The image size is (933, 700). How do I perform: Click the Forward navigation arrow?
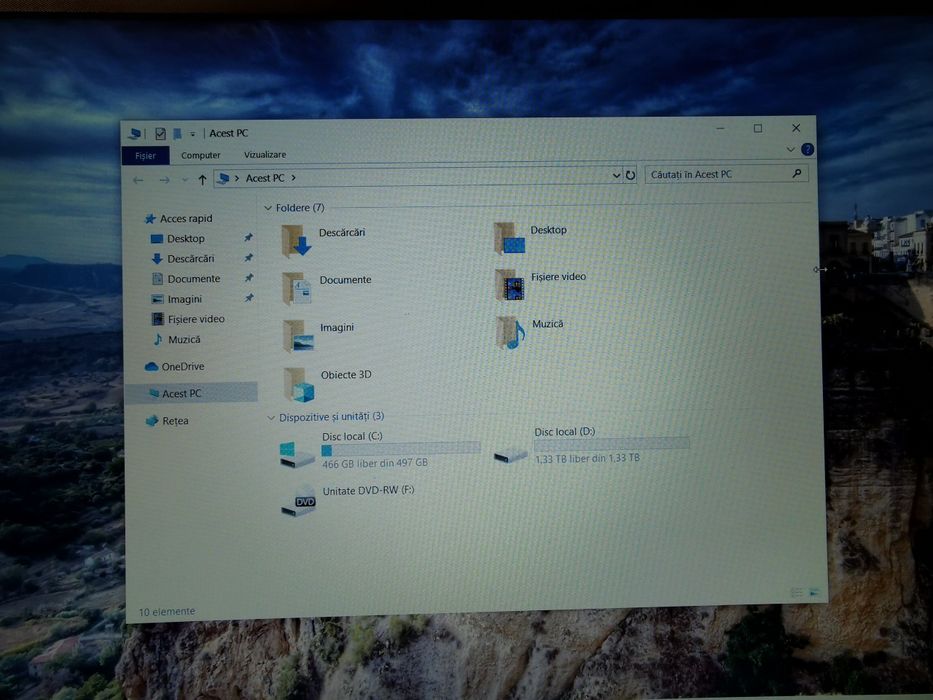[164, 180]
